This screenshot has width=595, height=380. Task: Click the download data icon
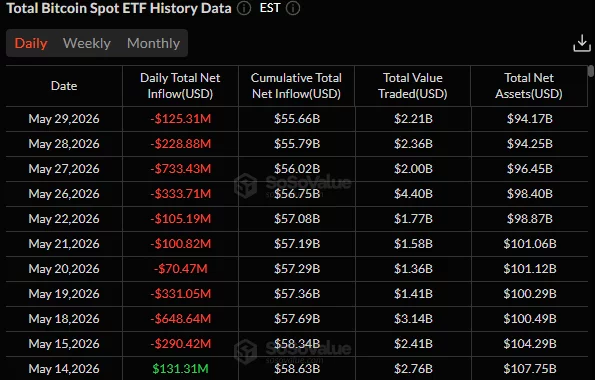pyautogui.click(x=582, y=43)
